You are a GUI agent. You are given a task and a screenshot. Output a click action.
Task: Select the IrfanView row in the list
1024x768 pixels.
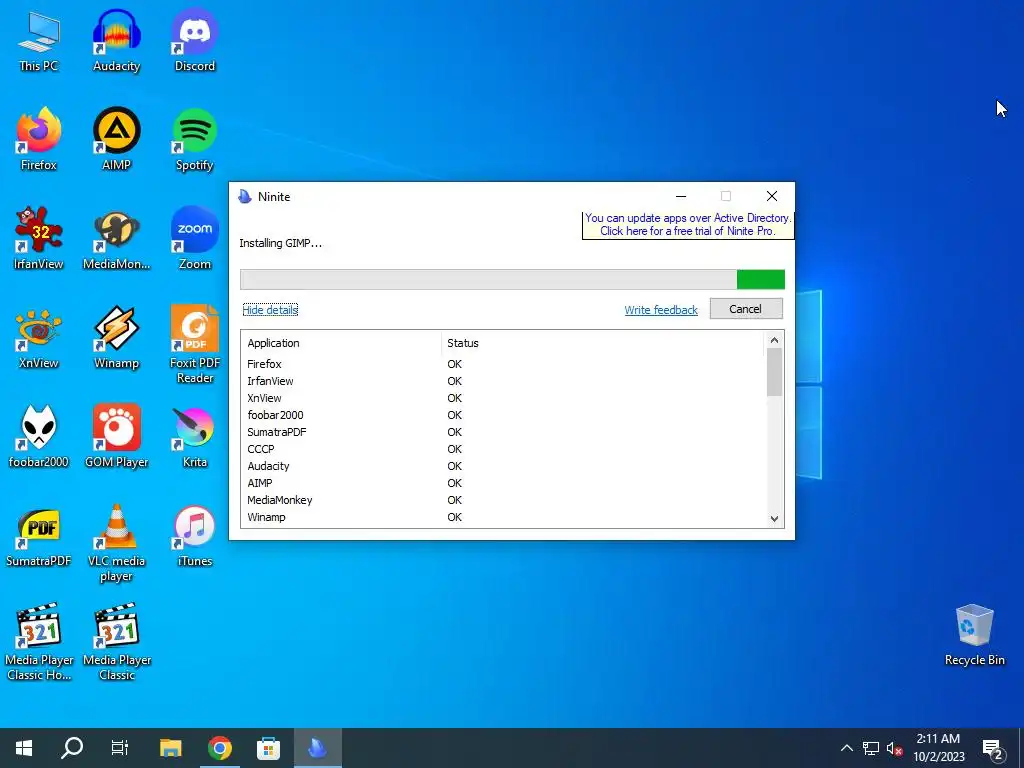tap(503, 381)
